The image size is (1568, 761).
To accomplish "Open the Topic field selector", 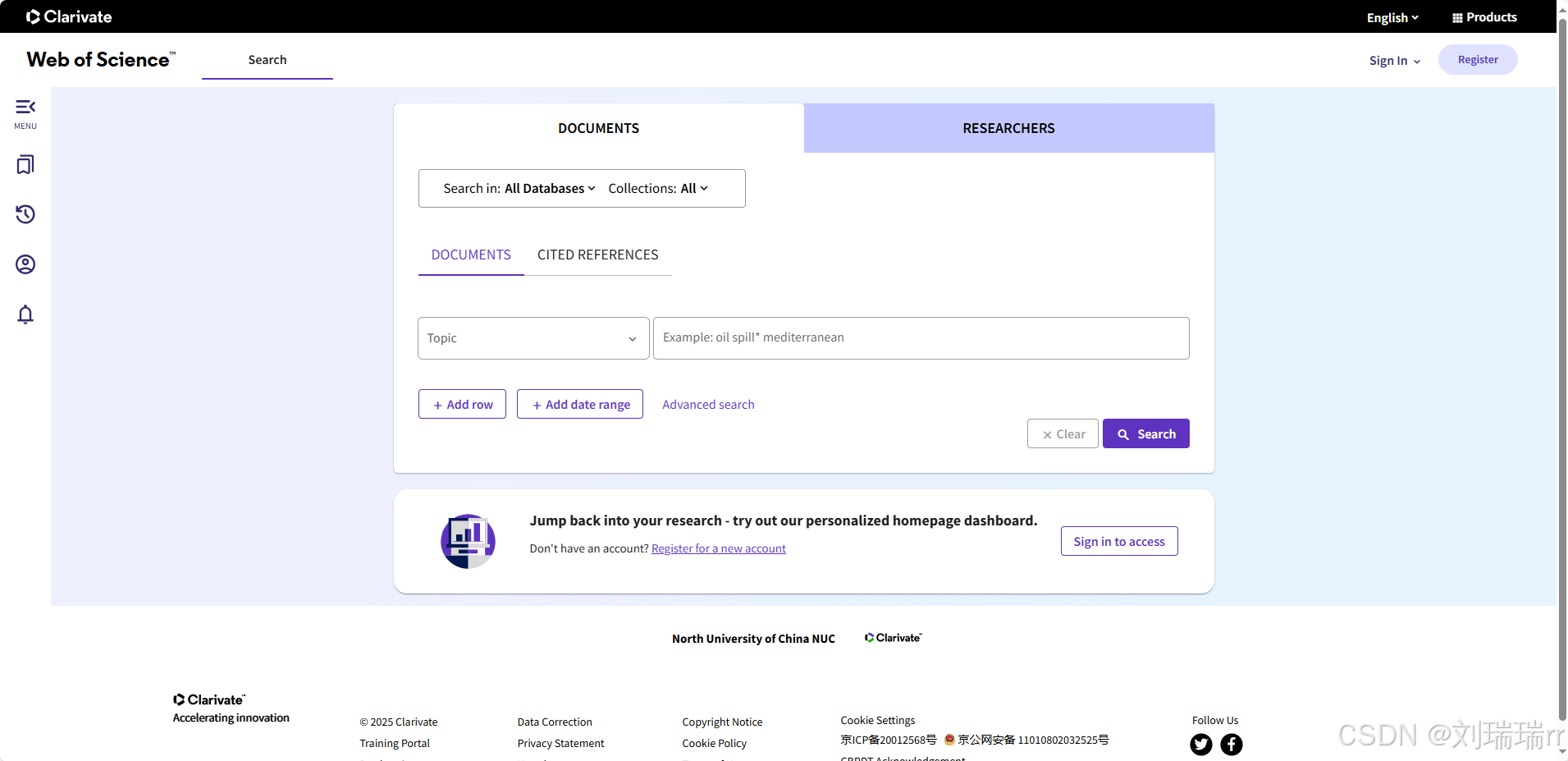I will pos(533,338).
